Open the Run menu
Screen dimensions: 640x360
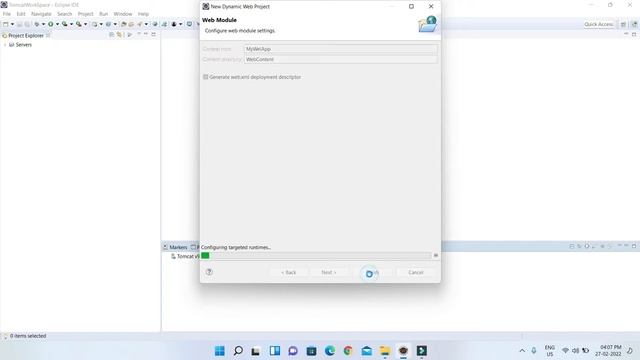pos(104,14)
